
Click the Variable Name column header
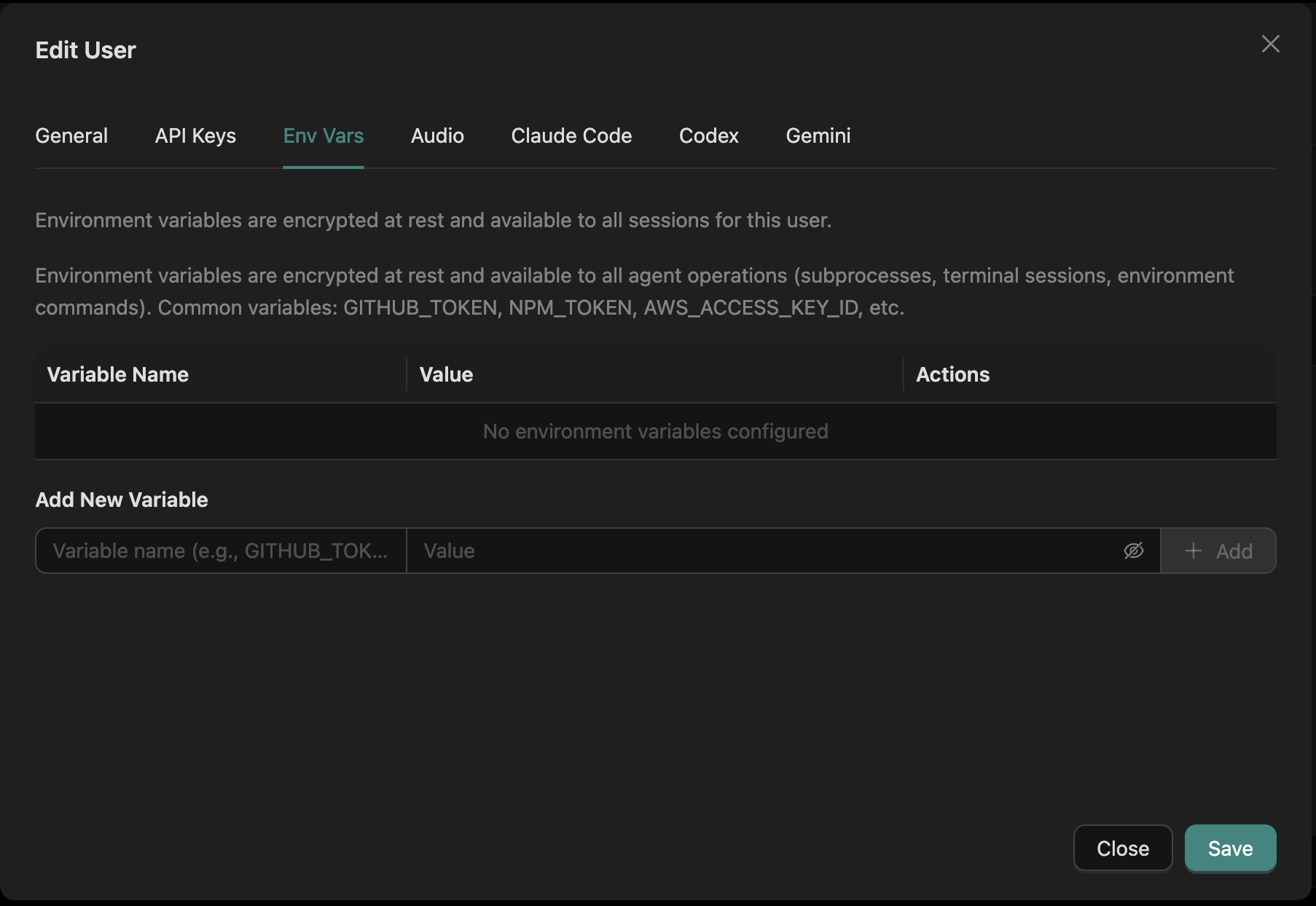point(117,374)
